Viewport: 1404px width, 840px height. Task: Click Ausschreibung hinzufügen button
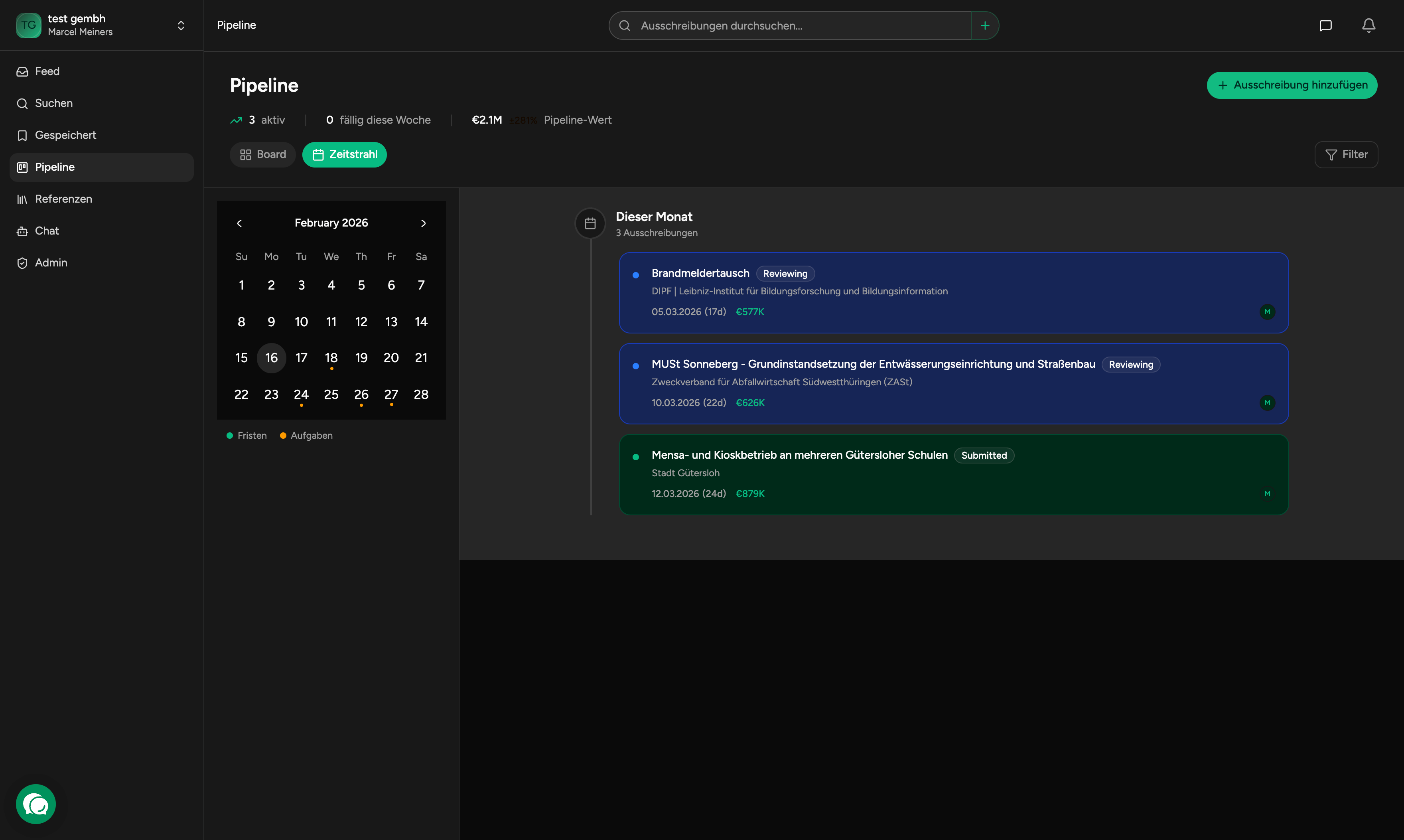coord(1292,85)
